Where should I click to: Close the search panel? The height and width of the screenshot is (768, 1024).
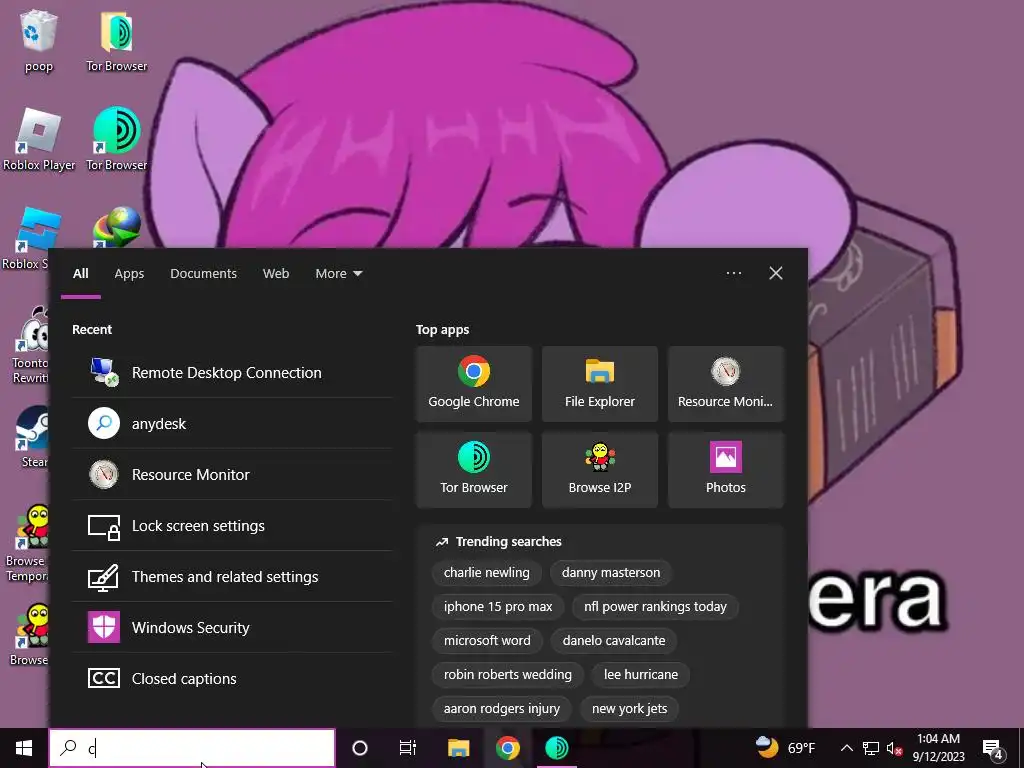coord(775,273)
